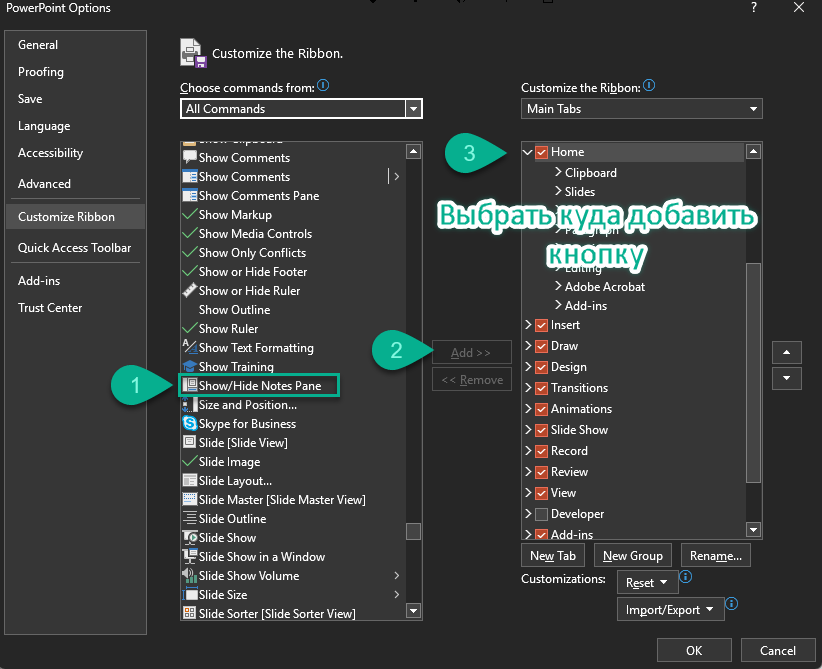Uncheck the Insert tab checkbox
Viewport: 822px width, 669px height.
point(542,326)
